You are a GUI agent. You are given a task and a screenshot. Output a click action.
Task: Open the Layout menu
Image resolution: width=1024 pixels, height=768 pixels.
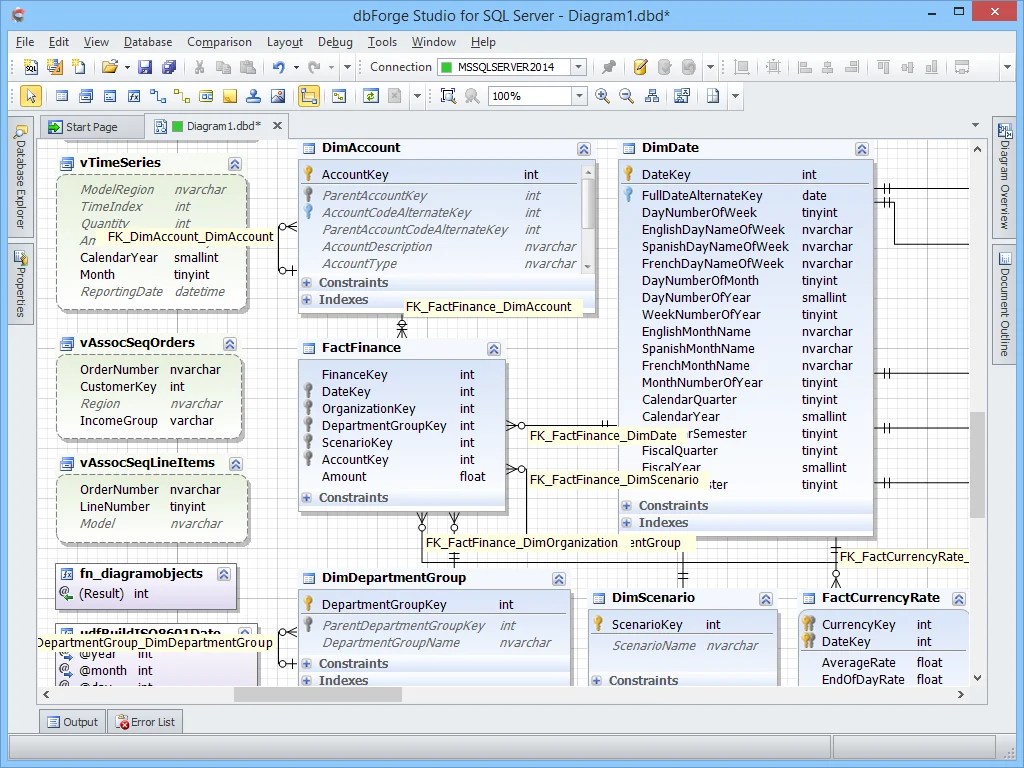pos(284,42)
